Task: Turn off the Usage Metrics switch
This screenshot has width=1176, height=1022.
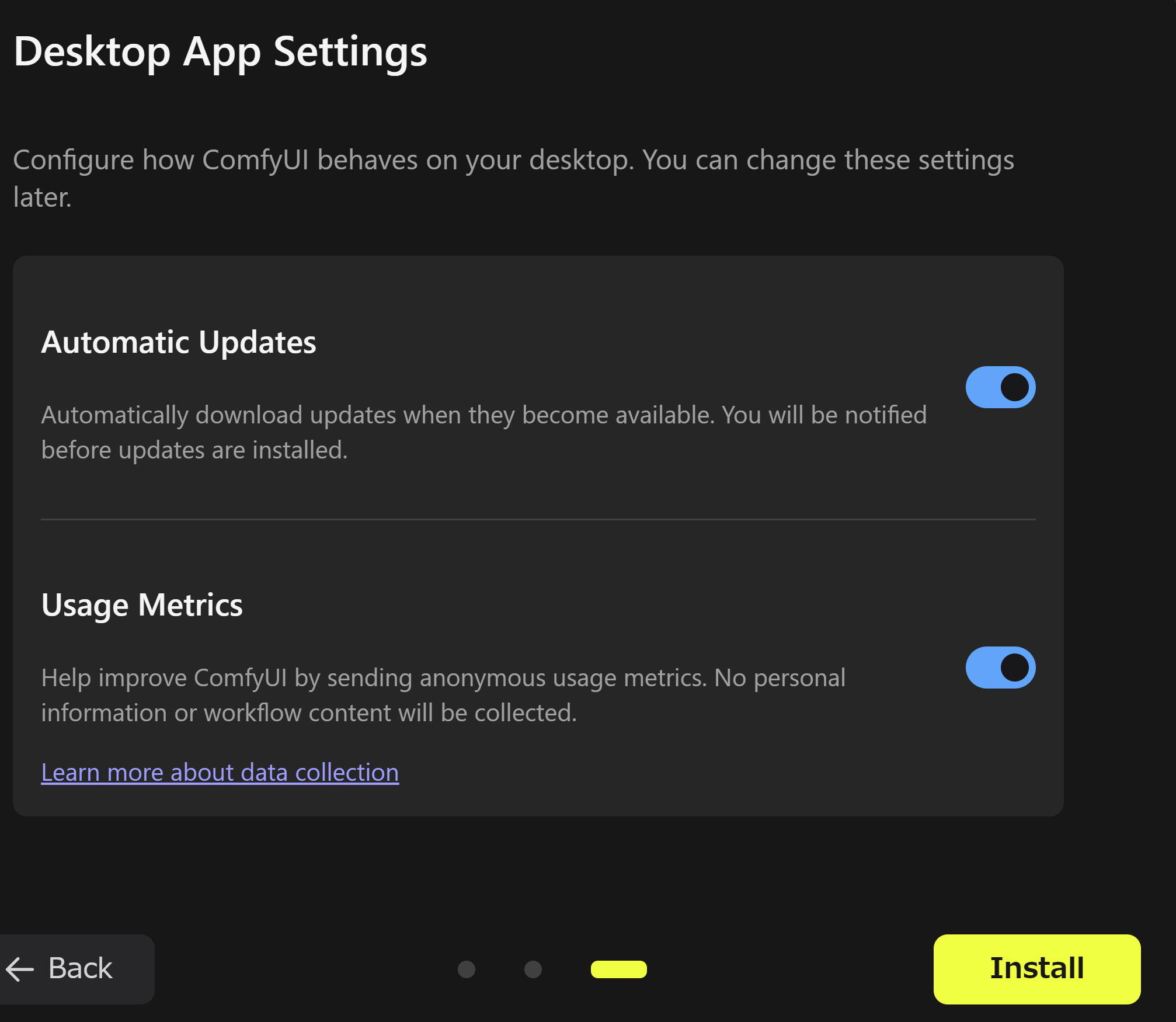Action: [1000, 668]
